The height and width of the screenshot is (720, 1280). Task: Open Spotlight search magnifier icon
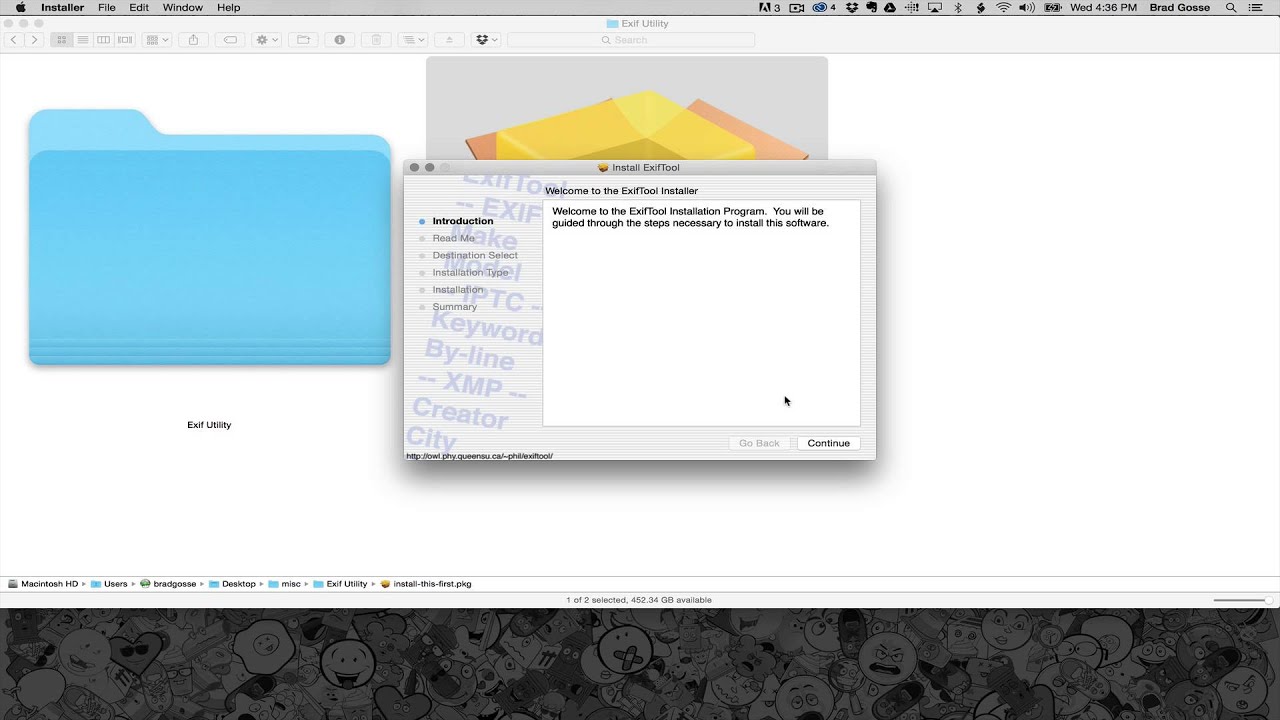pyautogui.click(x=1231, y=7)
